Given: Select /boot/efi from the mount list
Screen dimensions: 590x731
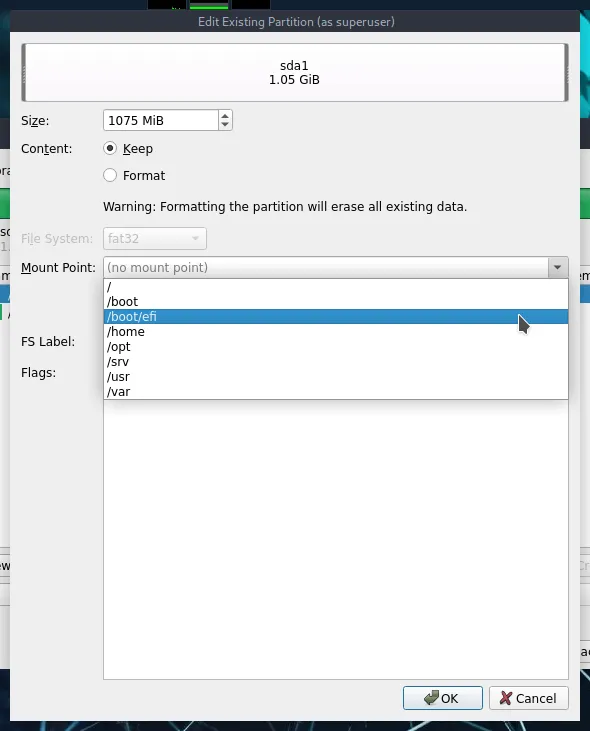Looking at the screenshot, I should tap(336, 317).
